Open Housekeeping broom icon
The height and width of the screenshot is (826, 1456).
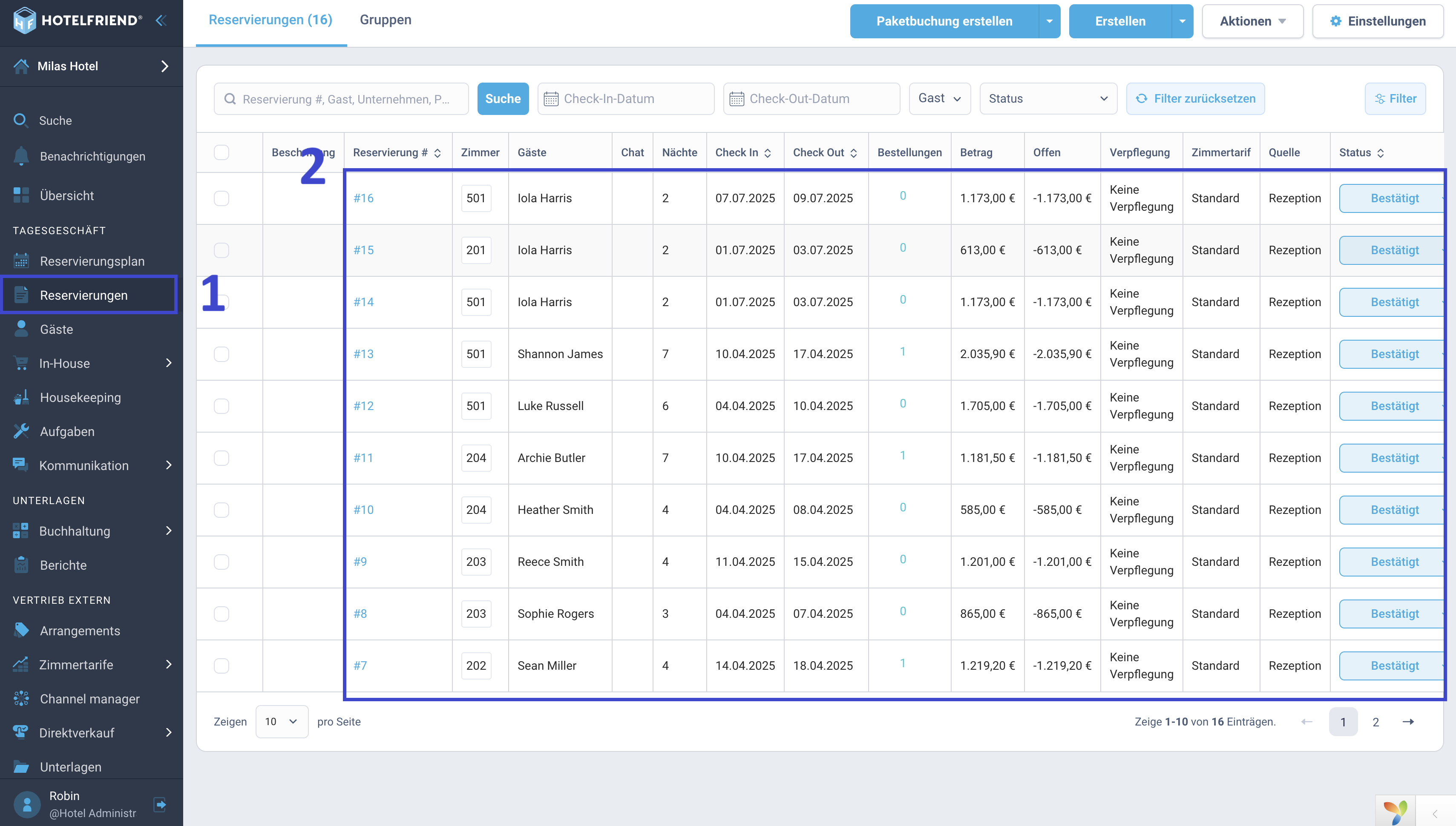pos(21,397)
